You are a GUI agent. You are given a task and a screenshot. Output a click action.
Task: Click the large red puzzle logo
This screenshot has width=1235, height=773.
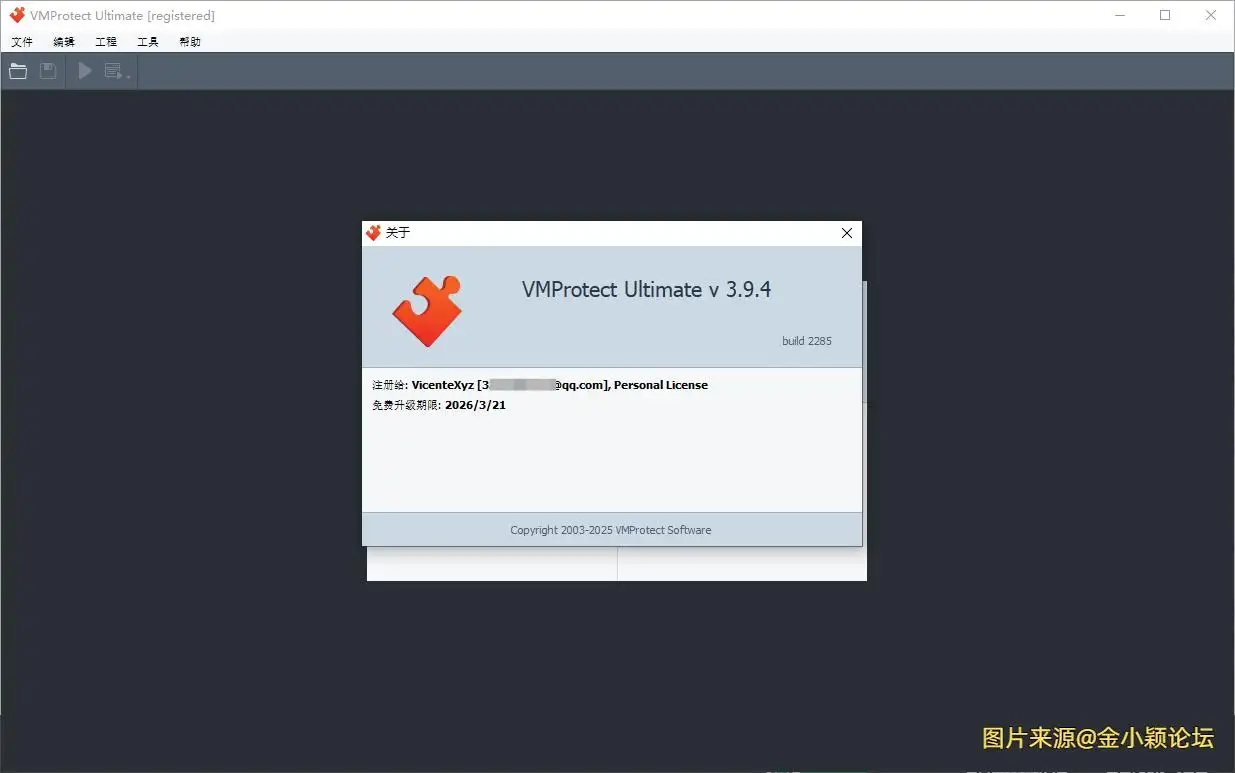[427, 311]
